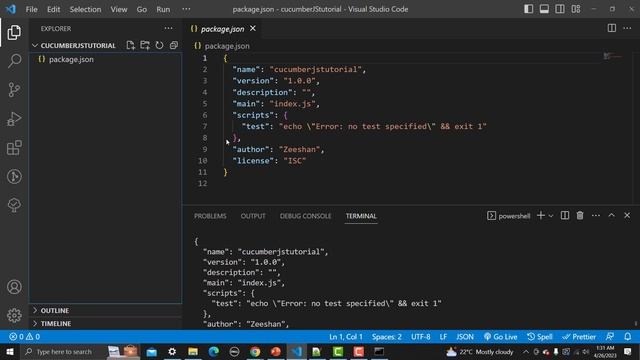Open terminal panel more actions ellipsis
The width and height of the screenshot is (640, 360).
pos(596,216)
